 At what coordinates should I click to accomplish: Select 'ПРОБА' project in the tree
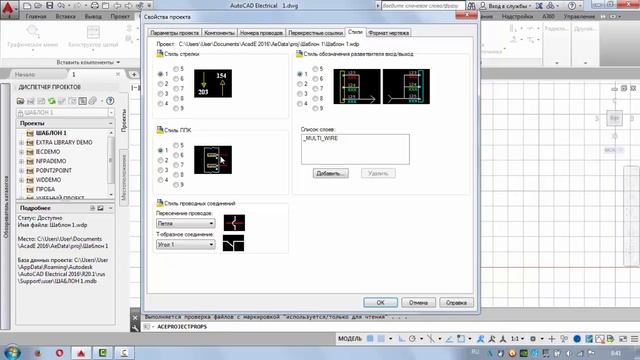point(45,189)
